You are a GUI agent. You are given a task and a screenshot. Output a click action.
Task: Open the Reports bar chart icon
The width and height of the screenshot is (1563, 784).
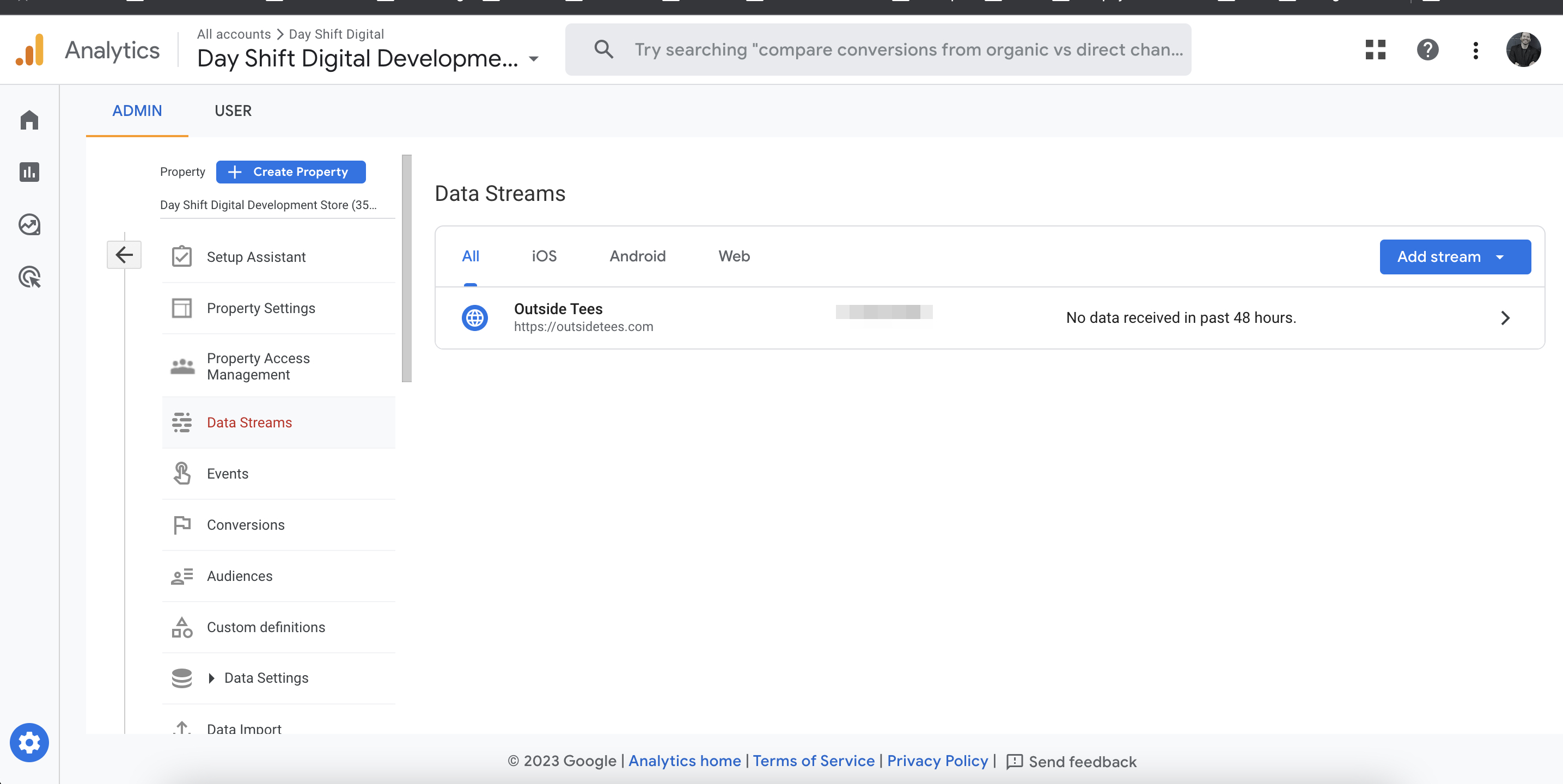[29, 173]
